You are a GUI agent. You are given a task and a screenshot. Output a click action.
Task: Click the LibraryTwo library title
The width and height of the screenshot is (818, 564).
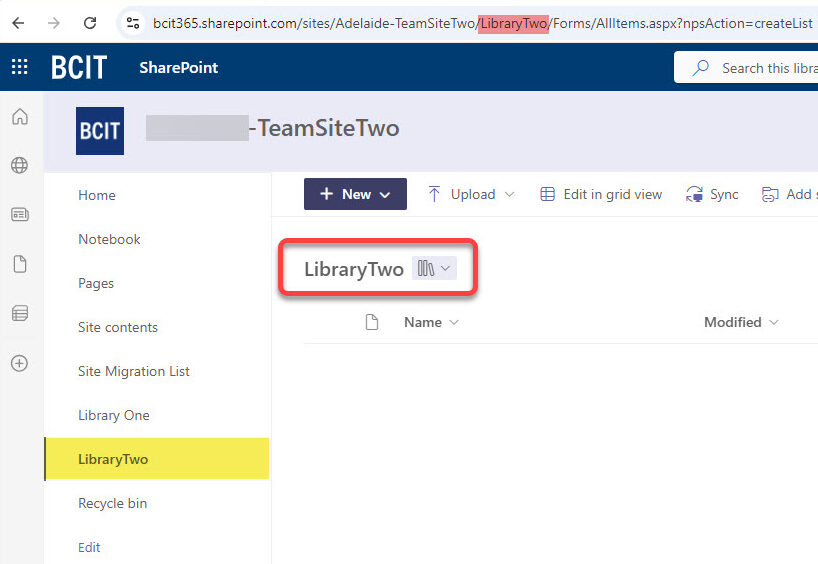pyautogui.click(x=354, y=269)
